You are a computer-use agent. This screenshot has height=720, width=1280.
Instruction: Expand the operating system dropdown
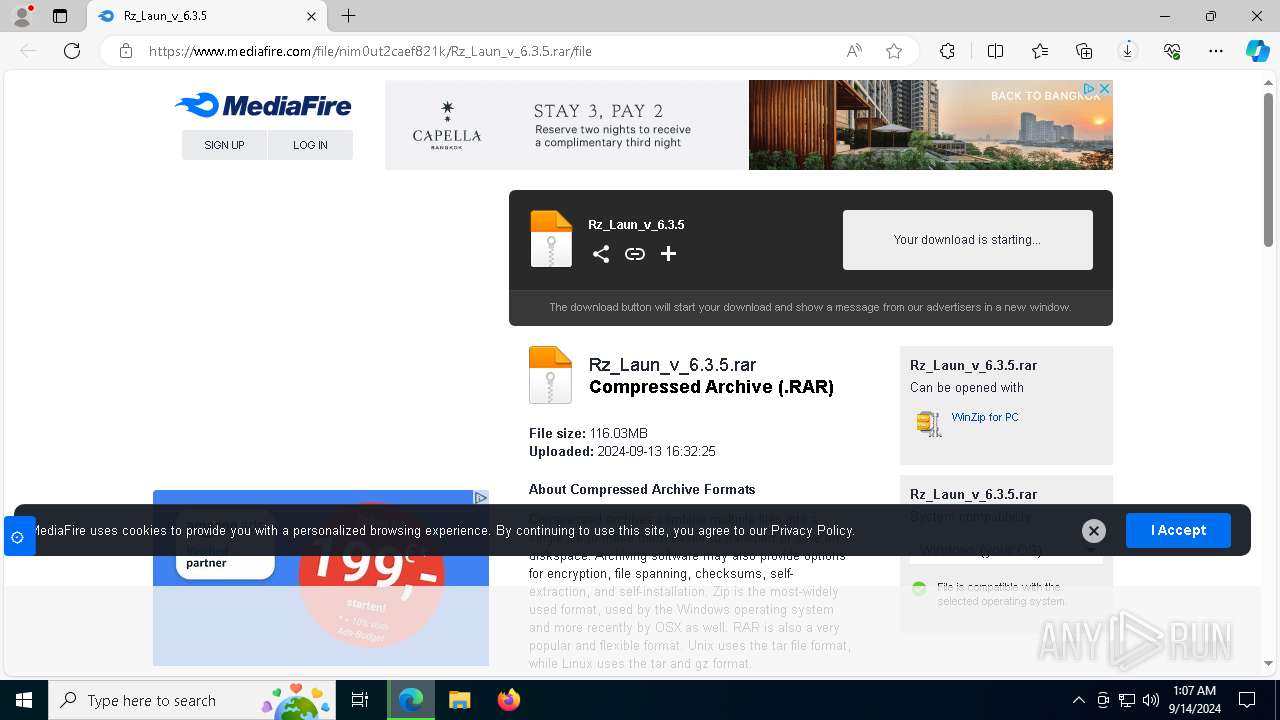[1006, 550]
